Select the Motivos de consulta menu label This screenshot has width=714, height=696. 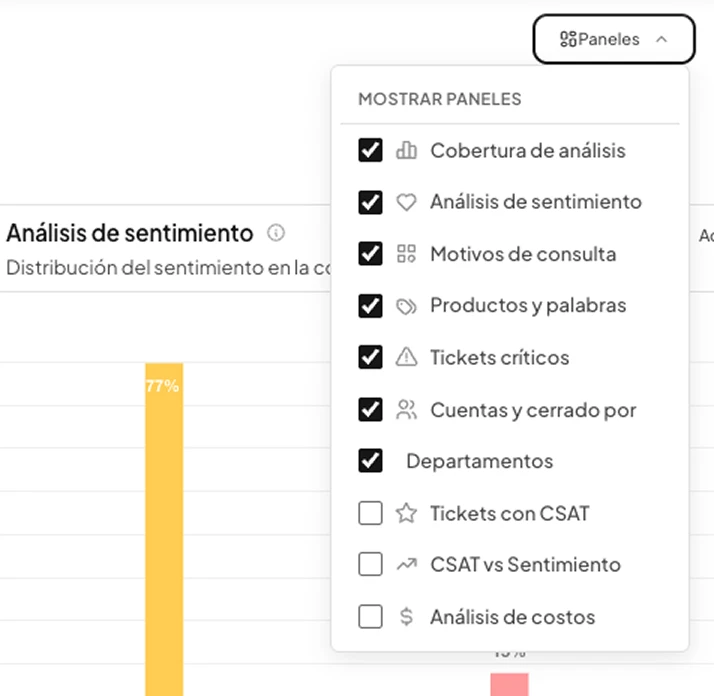point(523,254)
